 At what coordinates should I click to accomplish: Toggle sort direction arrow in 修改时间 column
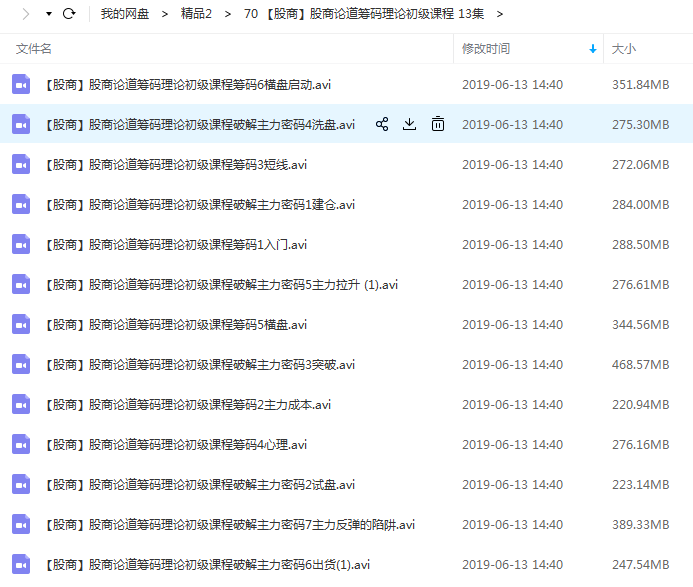[593, 49]
